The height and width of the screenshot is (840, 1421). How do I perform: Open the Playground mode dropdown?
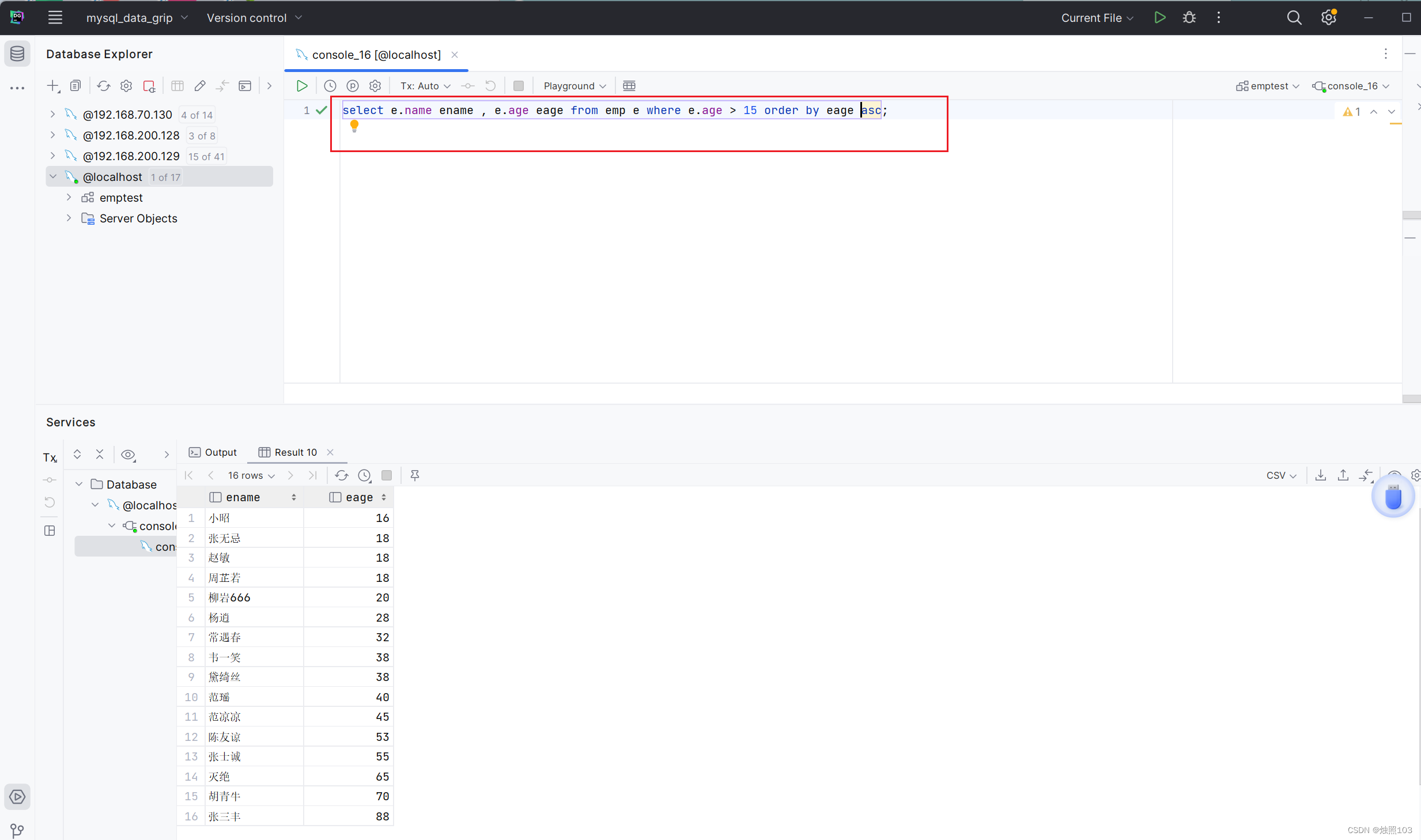coord(575,86)
